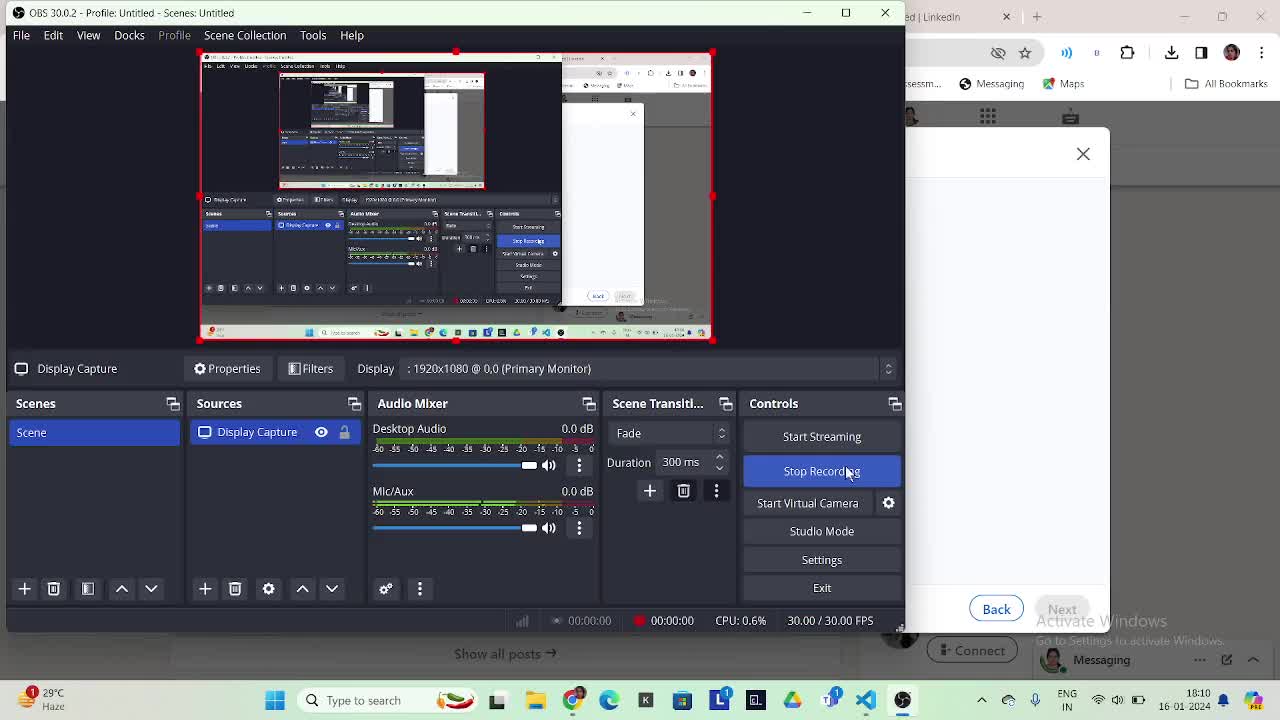Viewport: 1280px width, 720px height.
Task: Open Chrome downloads icon in browser
Action: click(x=1172, y=53)
